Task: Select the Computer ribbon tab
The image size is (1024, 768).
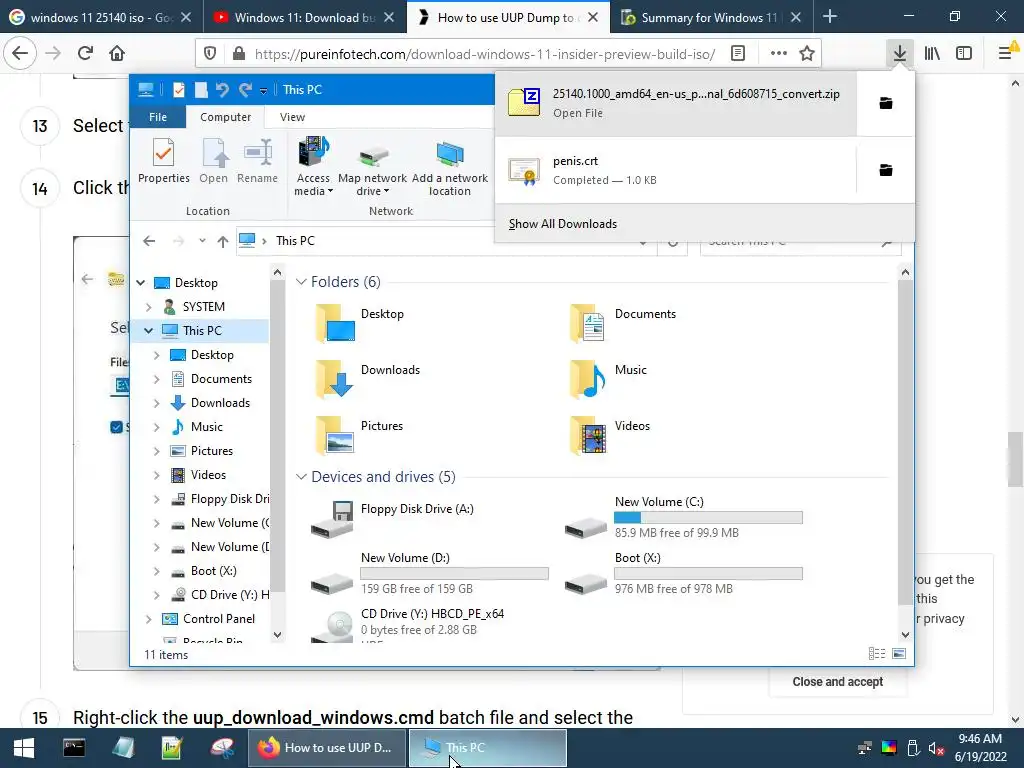Action: (x=225, y=117)
